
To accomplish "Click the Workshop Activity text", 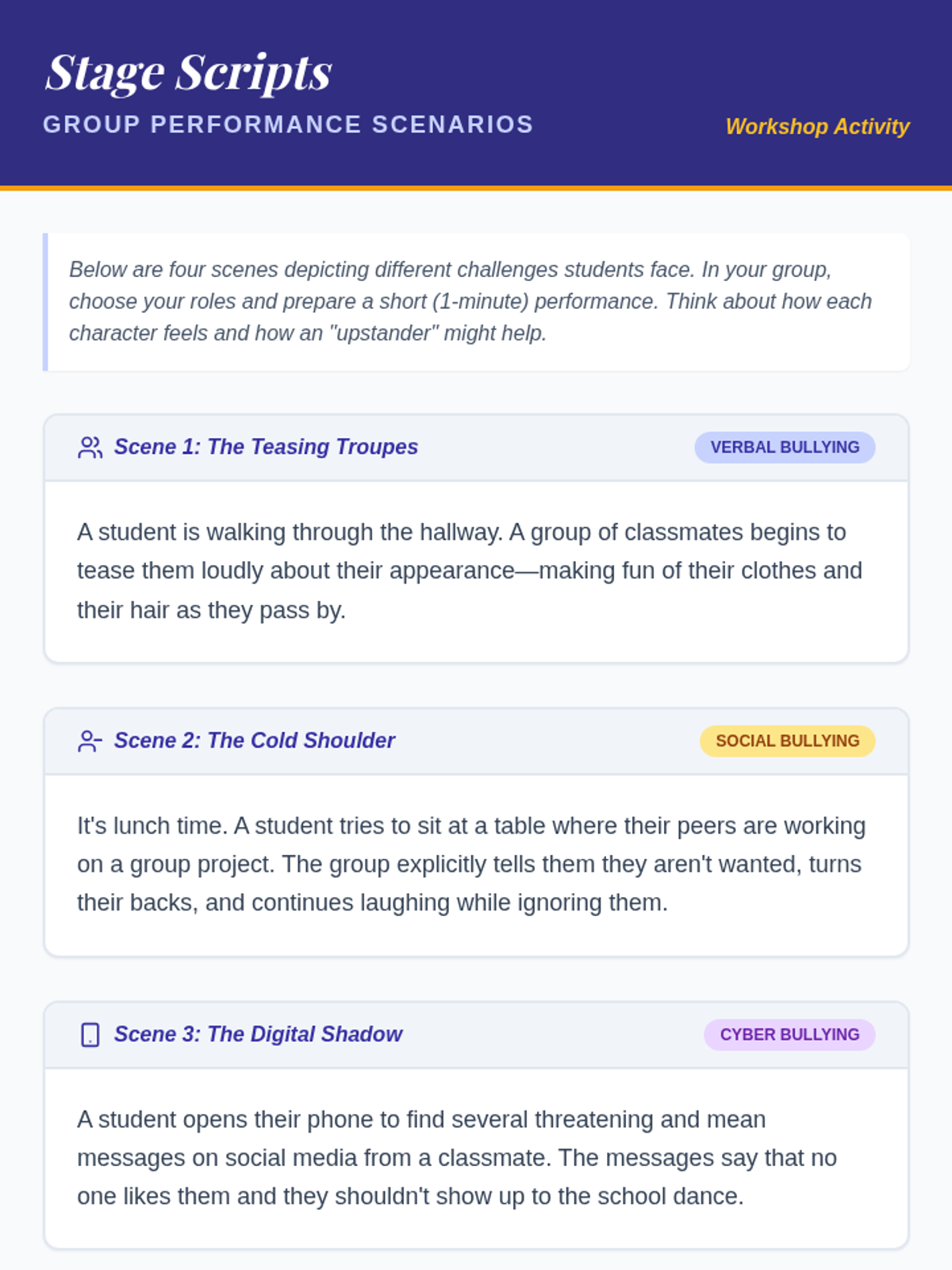I will tap(817, 127).
